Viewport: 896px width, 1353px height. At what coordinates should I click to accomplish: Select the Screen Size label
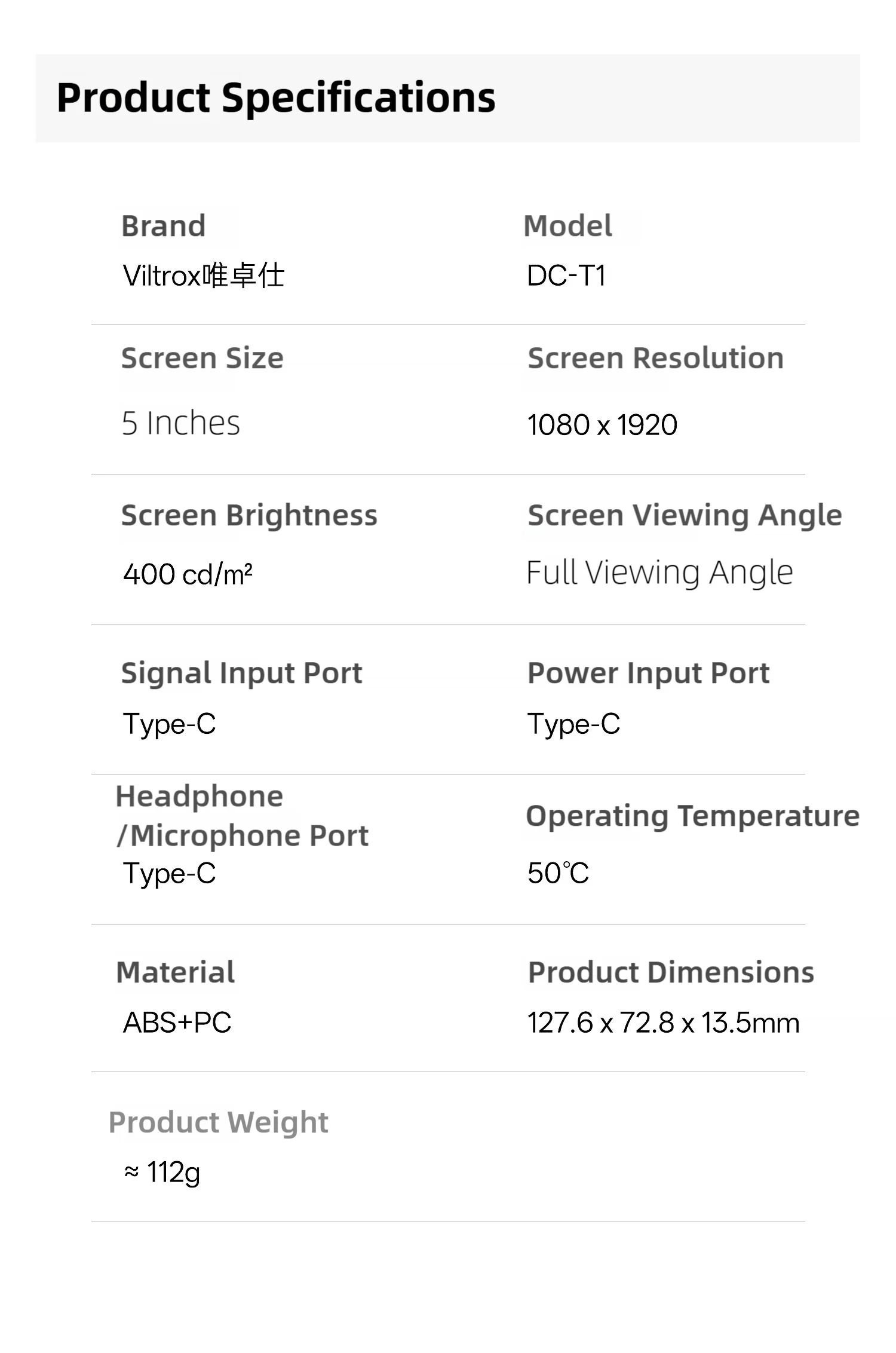pos(202,359)
